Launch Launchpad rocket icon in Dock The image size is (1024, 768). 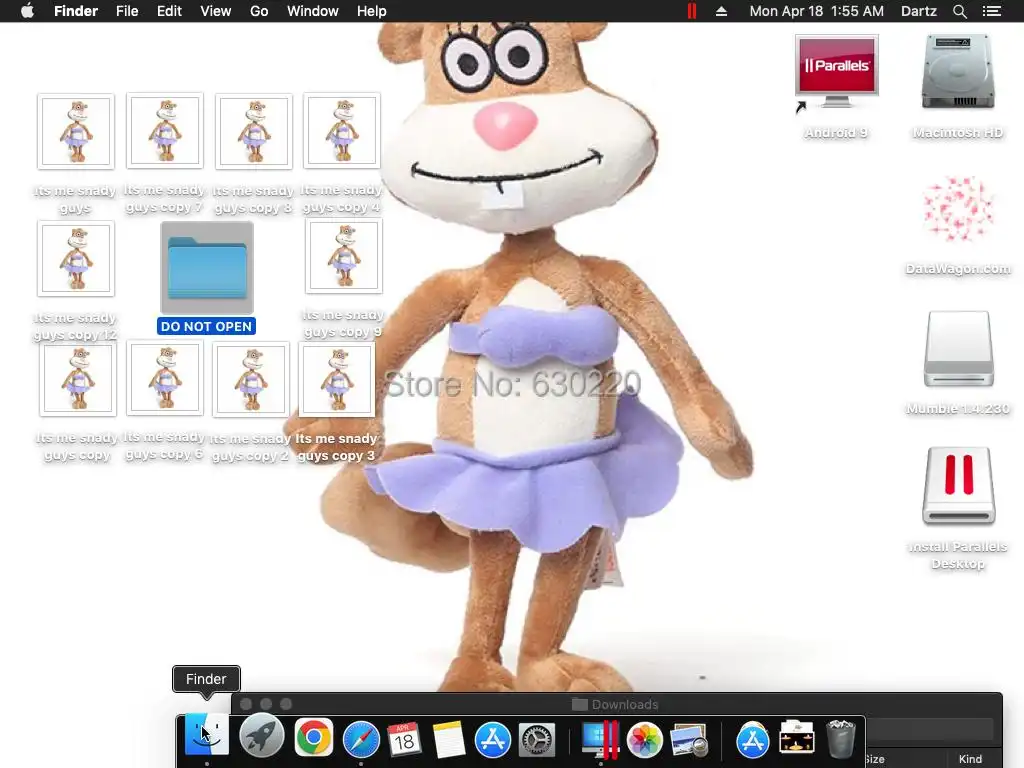(x=261, y=737)
